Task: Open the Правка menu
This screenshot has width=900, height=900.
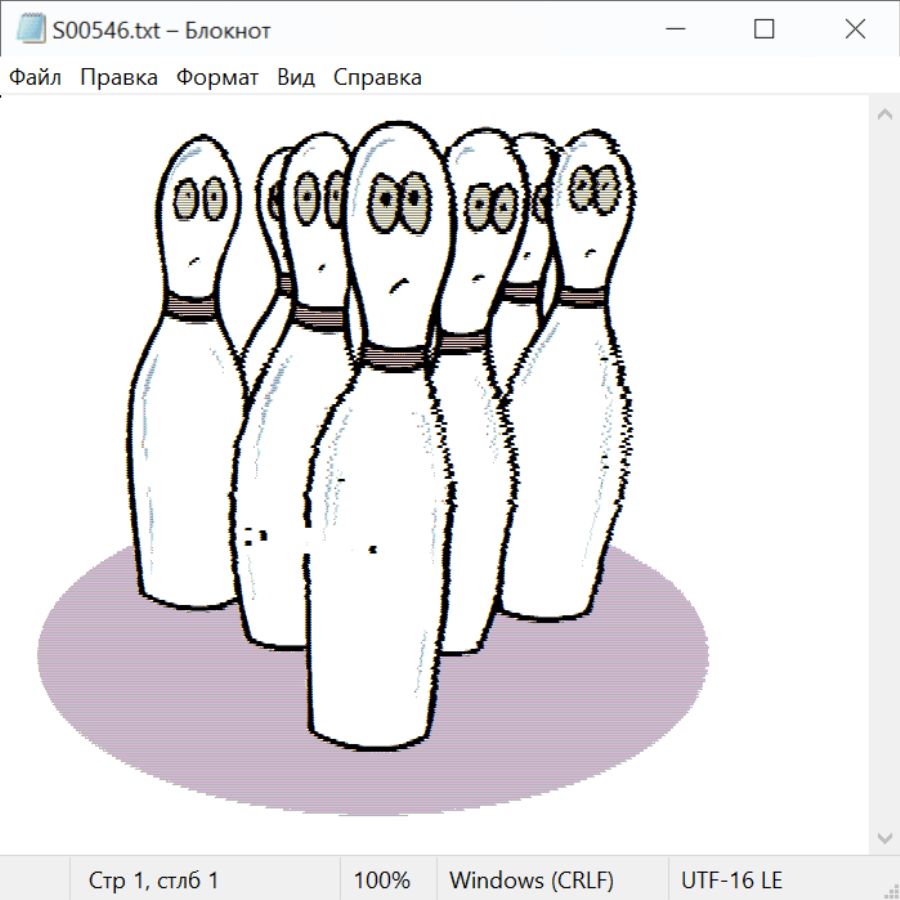Action: click(x=119, y=78)
